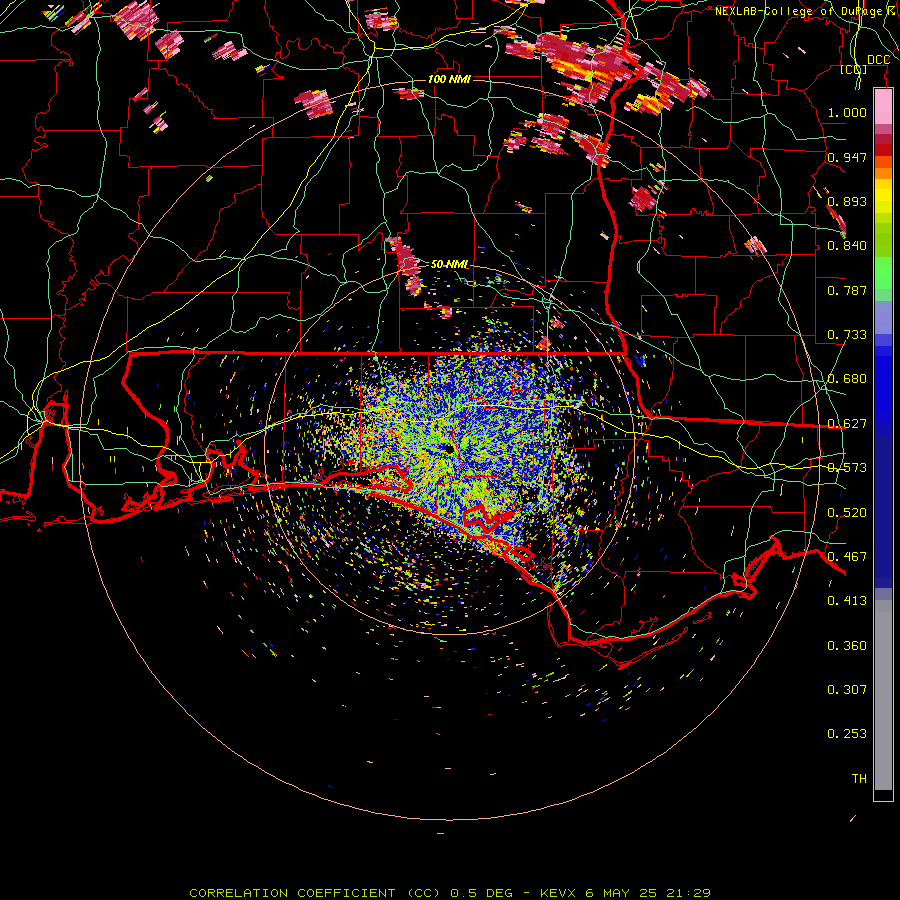
Task: Select the 0.413 scale value
Action: click(x=847, y=601)
